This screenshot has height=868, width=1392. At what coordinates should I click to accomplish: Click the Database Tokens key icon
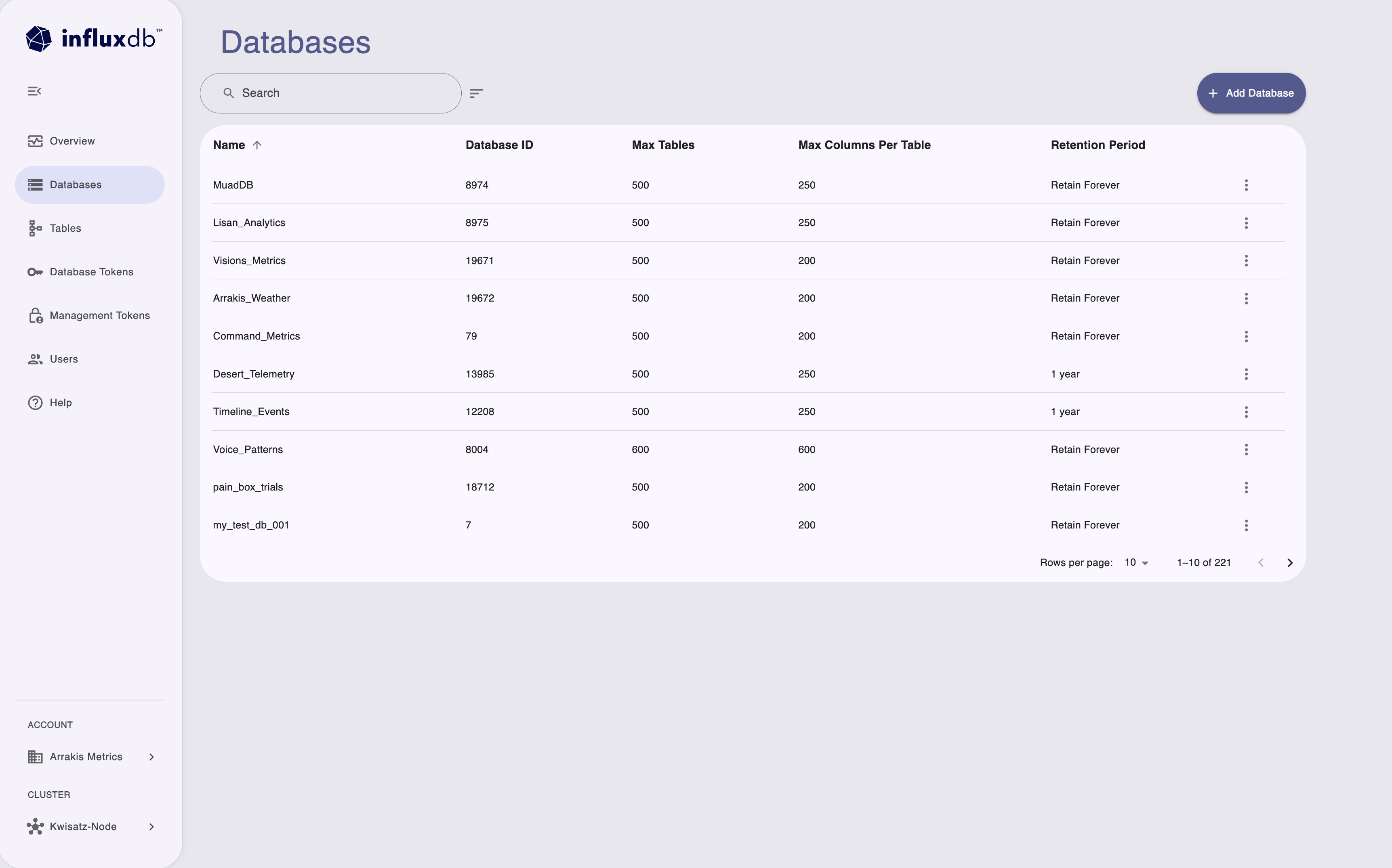pyautogui.click(x=35, y=272)
